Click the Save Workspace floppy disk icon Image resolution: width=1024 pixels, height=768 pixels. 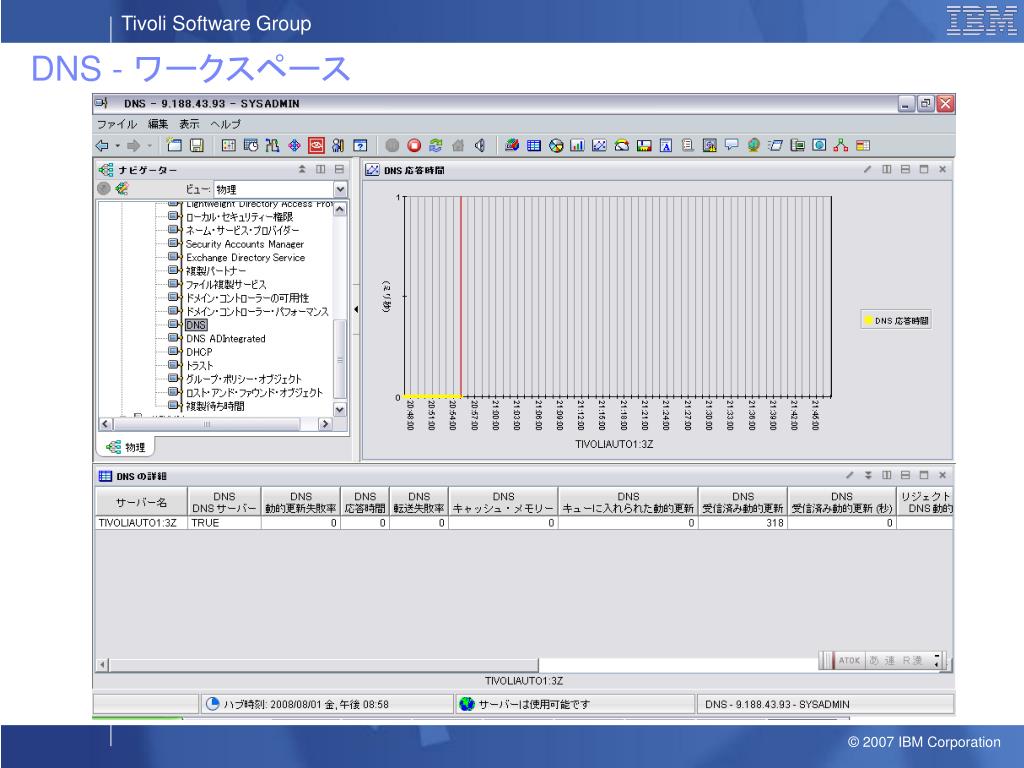click(197, 145)
